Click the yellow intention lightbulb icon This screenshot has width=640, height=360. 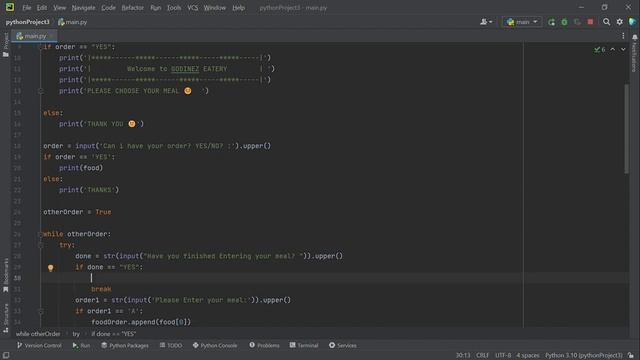50,268
